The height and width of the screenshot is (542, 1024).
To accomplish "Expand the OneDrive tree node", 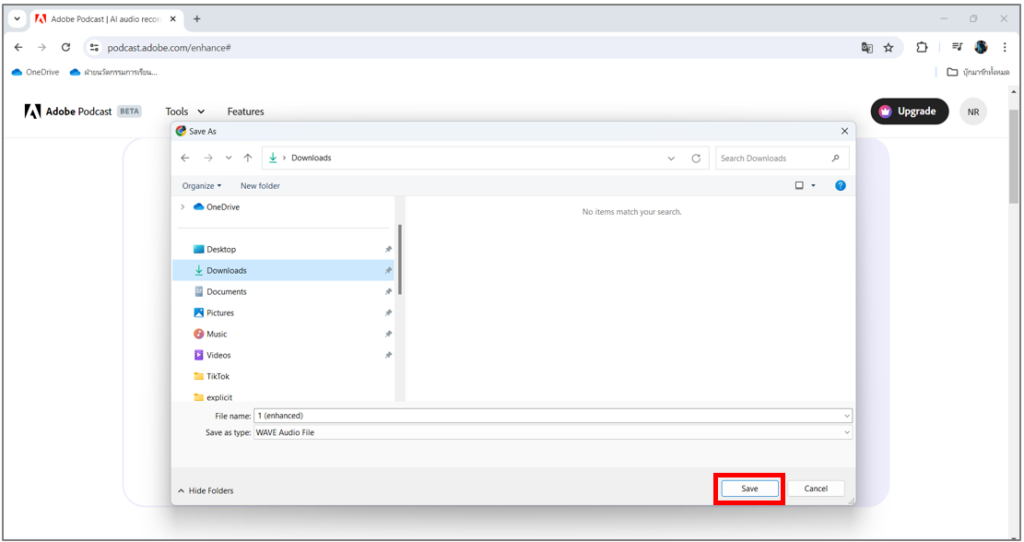I will [182, 207].
